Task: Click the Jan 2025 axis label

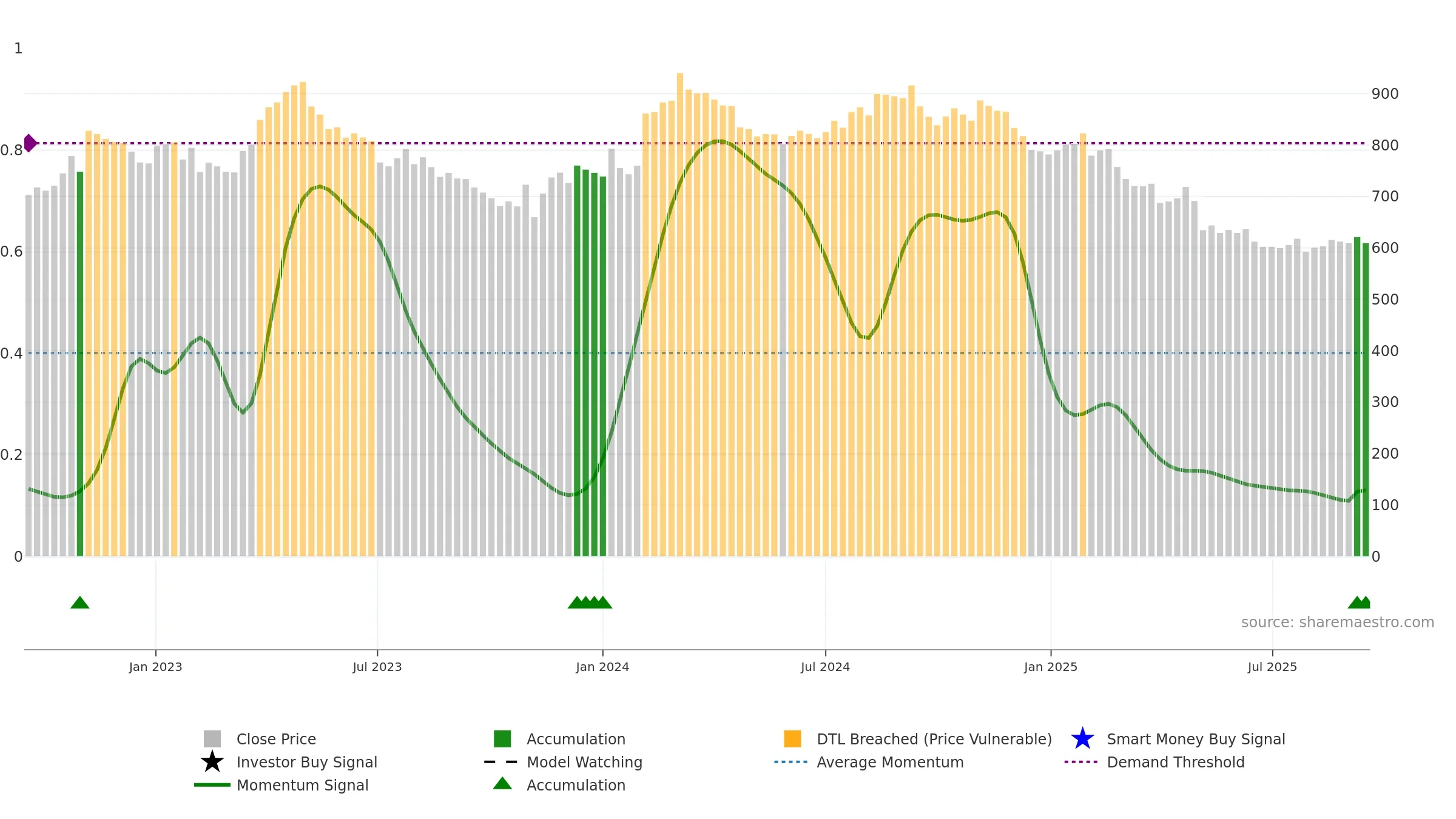Action: click(1051, 667)
